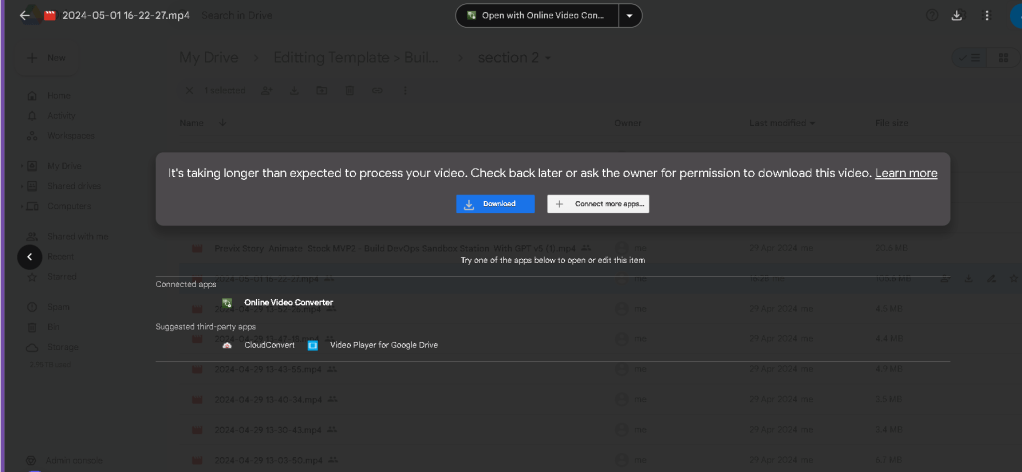Open more actions three-dot menu in header
This screenshot has height=472, width=1022.
tap(987, 16)
